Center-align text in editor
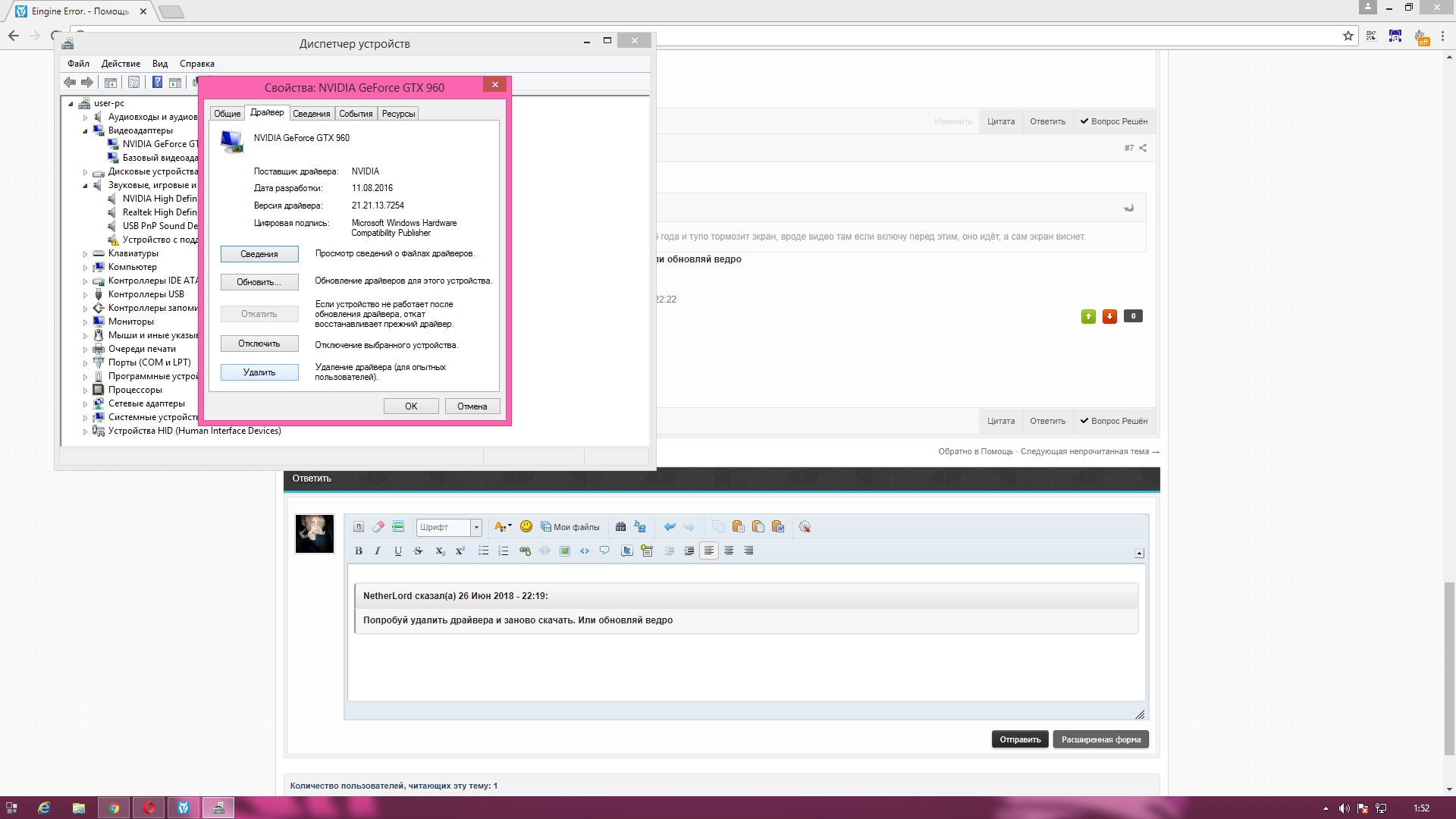The width and height of the screenshot is (1456, 819). pyautogui.click(x=729, y=551)
